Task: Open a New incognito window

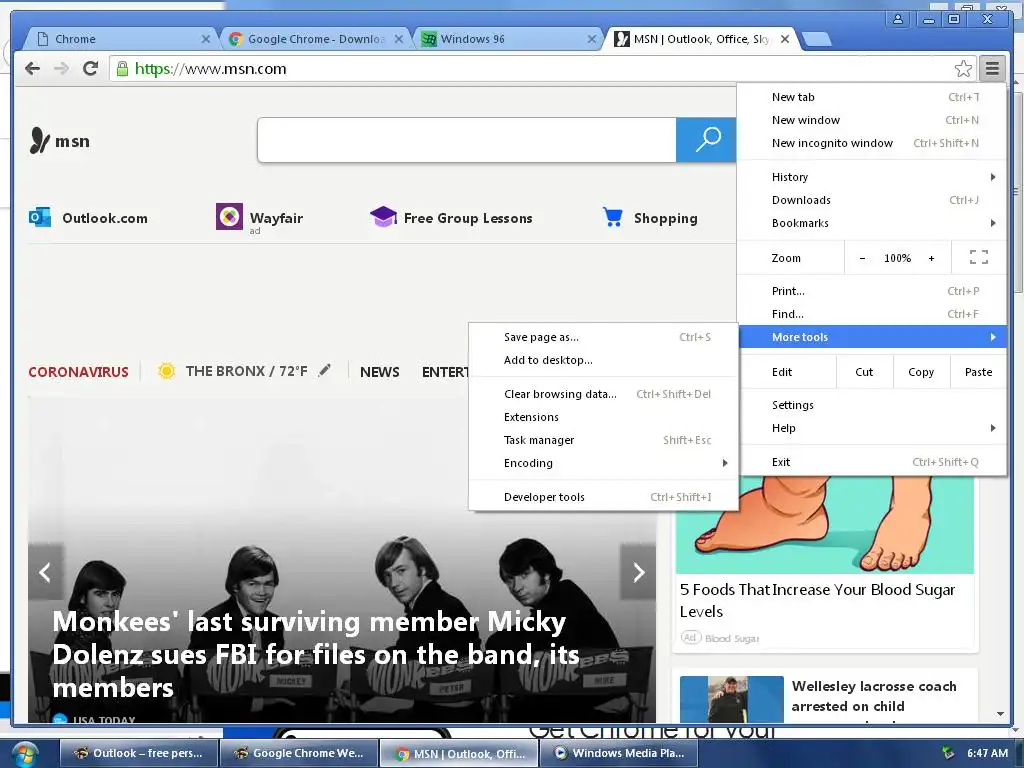Action: pyautogui.click(x=872, y=143)
